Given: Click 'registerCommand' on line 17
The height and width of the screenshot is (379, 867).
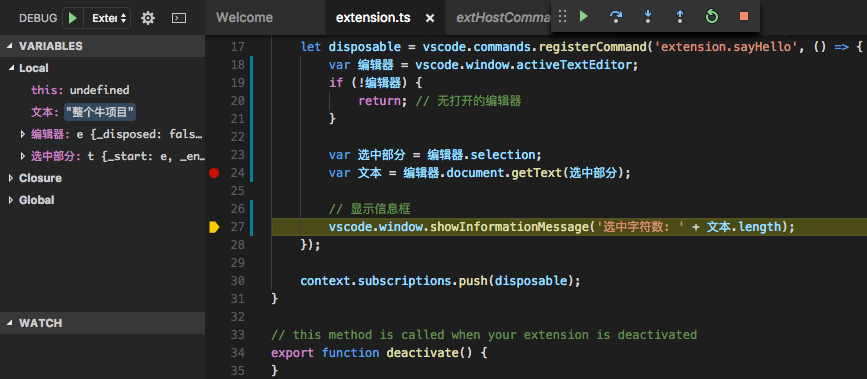Looking at the screenshot, I should [x=593, y=47].
